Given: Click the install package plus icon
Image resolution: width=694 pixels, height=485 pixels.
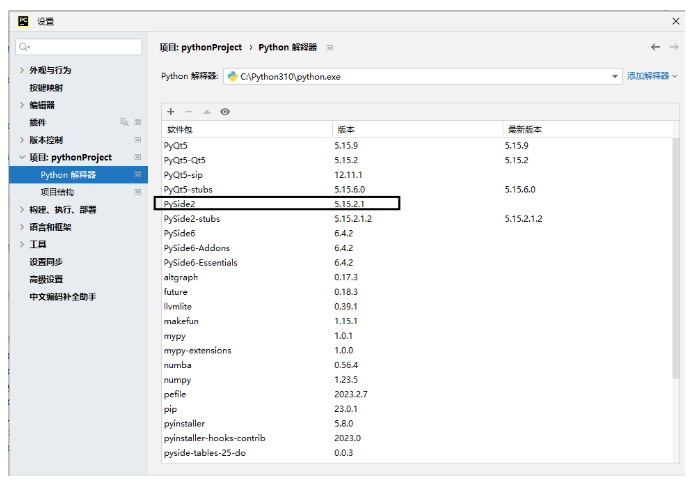Looking at the screenshot, I should point(171,112).
